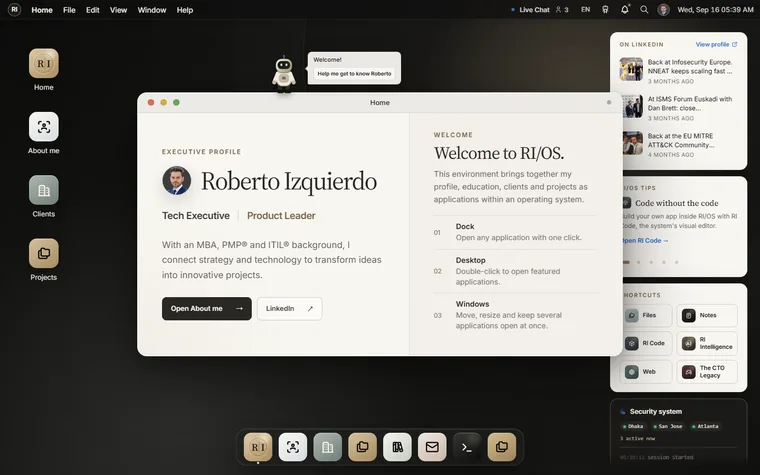
Task: Open the File menu
Action: point(69,10)
